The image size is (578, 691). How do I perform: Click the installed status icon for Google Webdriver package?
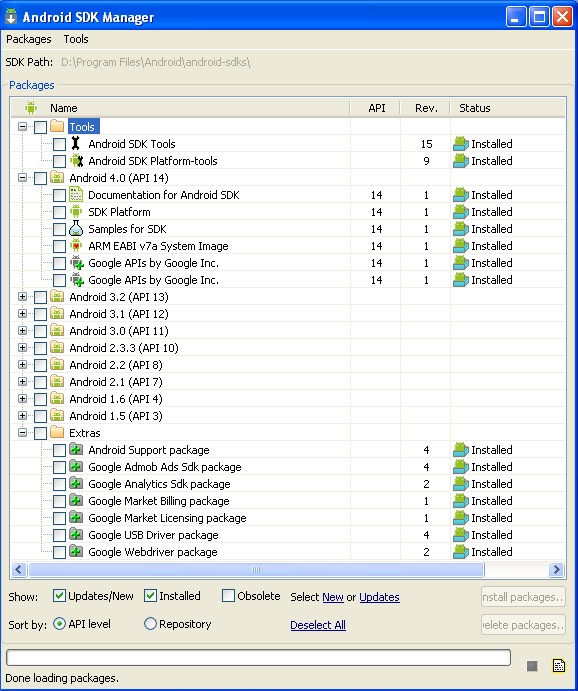[461, 552]
